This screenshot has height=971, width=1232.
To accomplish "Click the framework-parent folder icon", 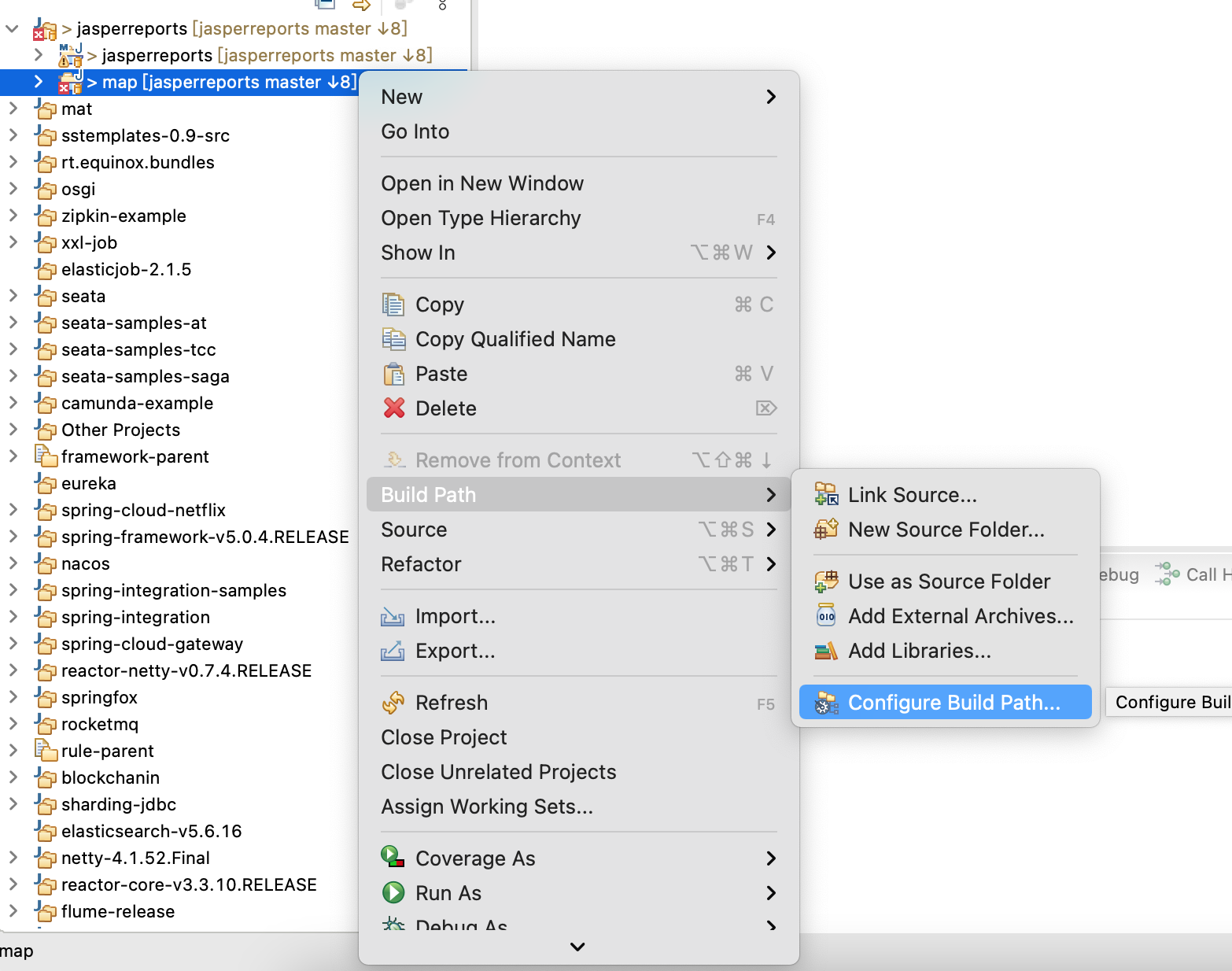I will coord(46,456).
